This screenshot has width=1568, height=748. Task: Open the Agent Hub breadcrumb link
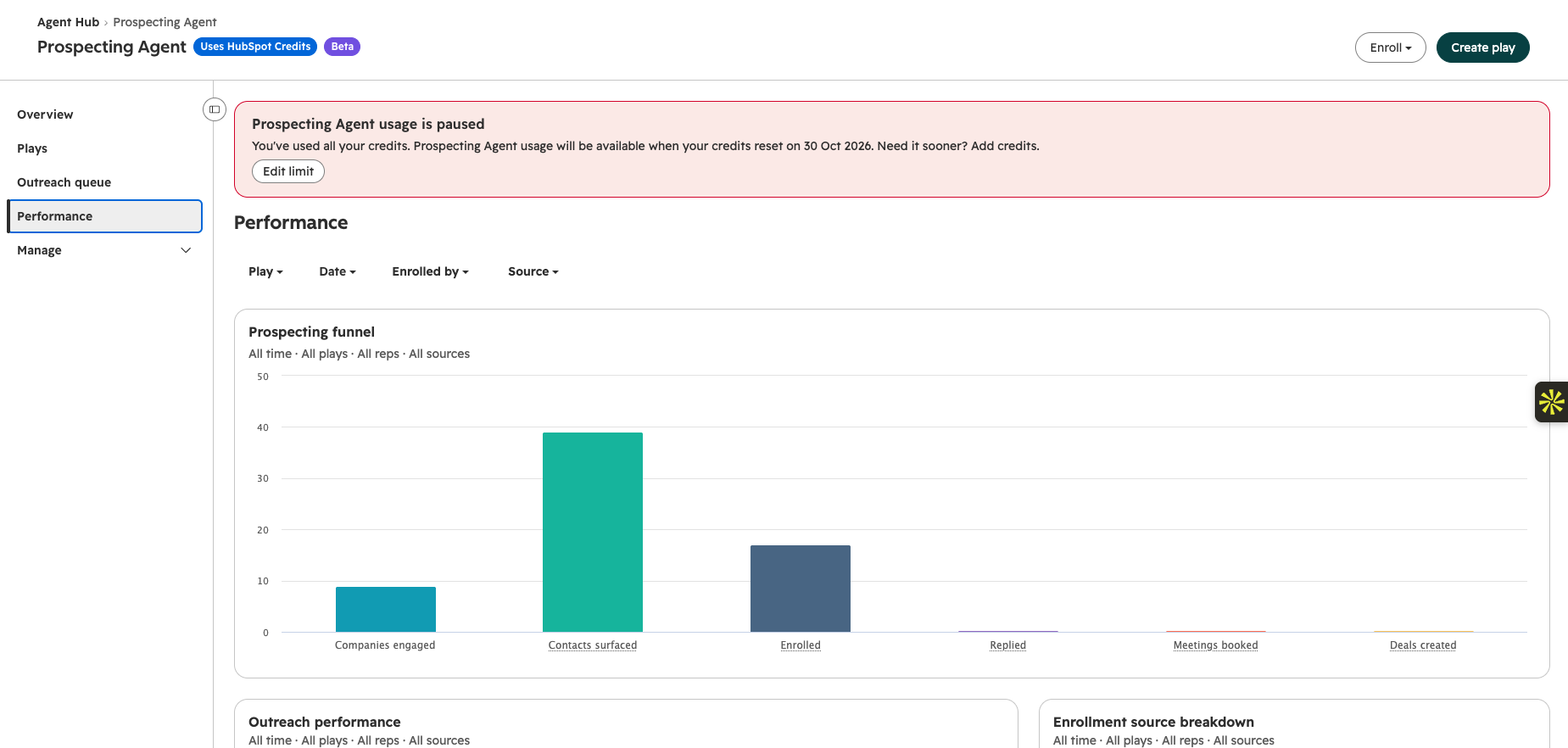tap(68, 22)
